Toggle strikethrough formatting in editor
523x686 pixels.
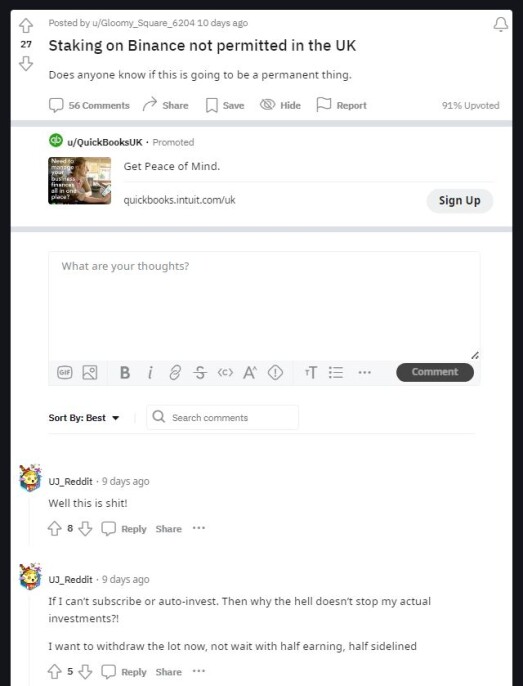[200, 373]
